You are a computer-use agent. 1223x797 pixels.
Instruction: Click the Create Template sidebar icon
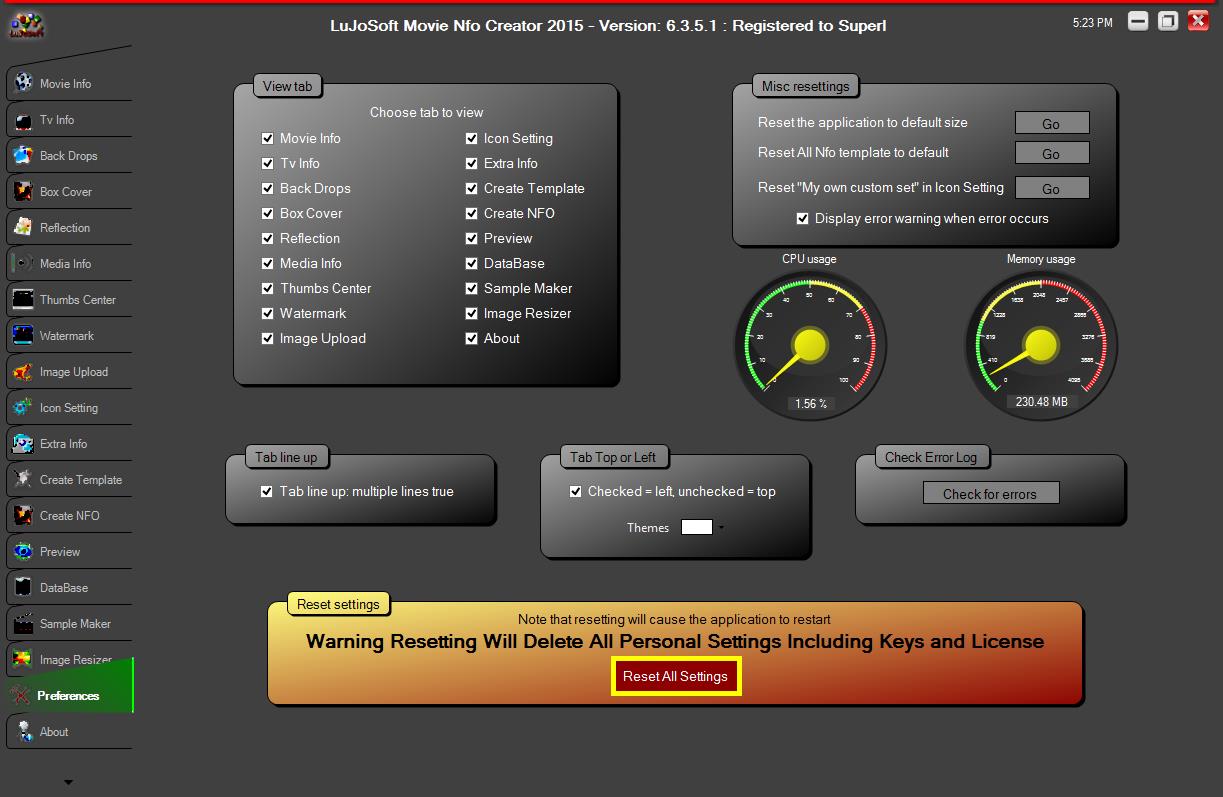(x=23, y=479)
